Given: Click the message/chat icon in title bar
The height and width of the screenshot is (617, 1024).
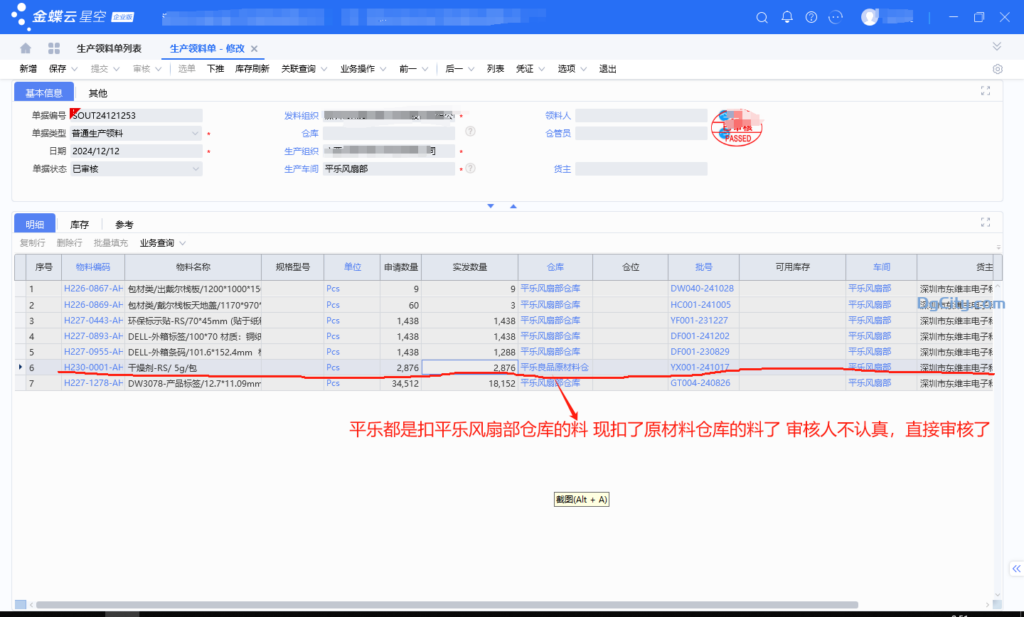Looking at the screenshot, I should (x=834, y=17).
